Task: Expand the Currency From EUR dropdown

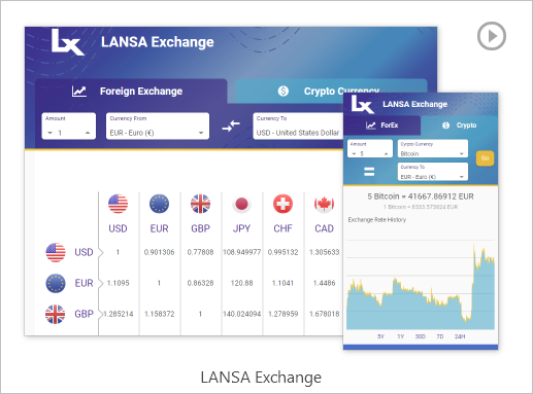Action: [x=157, y=126]
